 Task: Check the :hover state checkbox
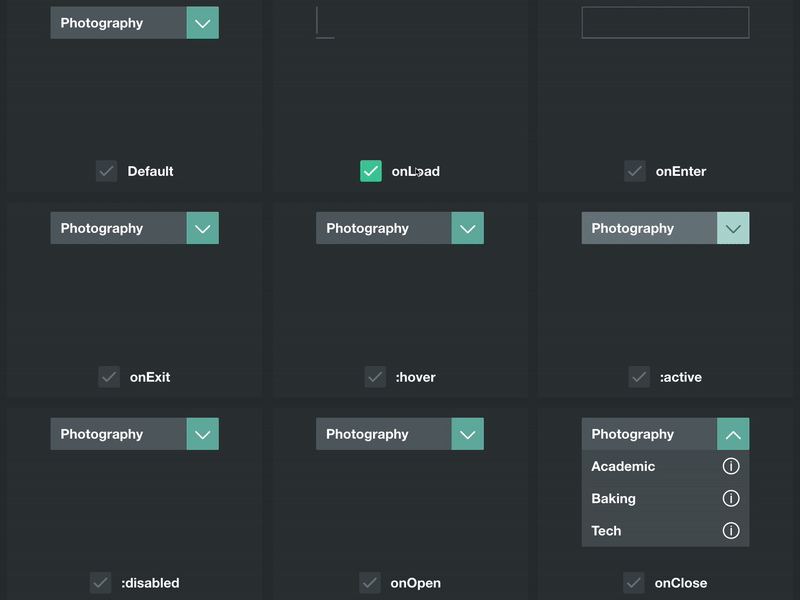point(375,377)
